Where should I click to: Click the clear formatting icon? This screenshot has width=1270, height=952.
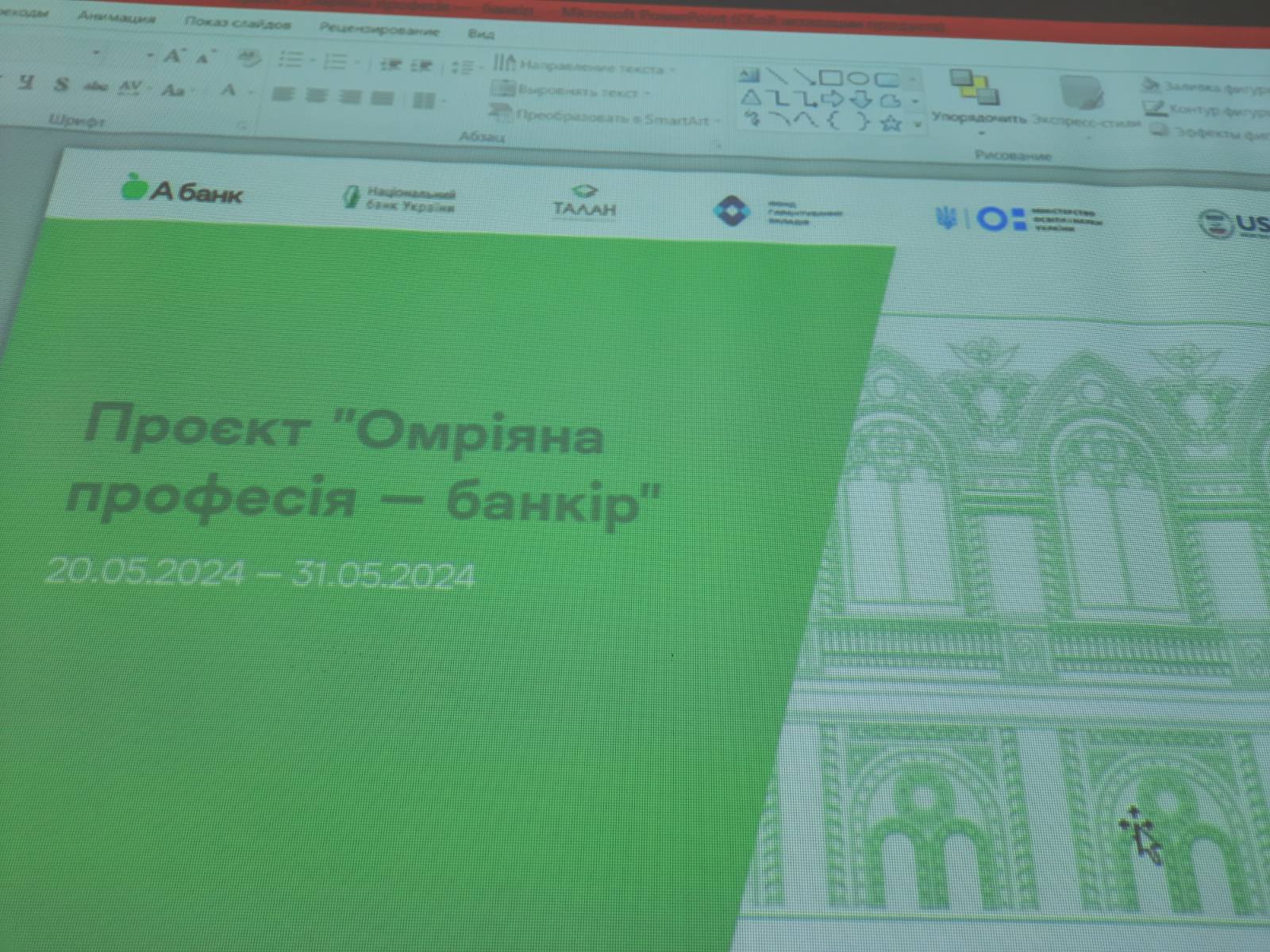click(x=249, y=58)
